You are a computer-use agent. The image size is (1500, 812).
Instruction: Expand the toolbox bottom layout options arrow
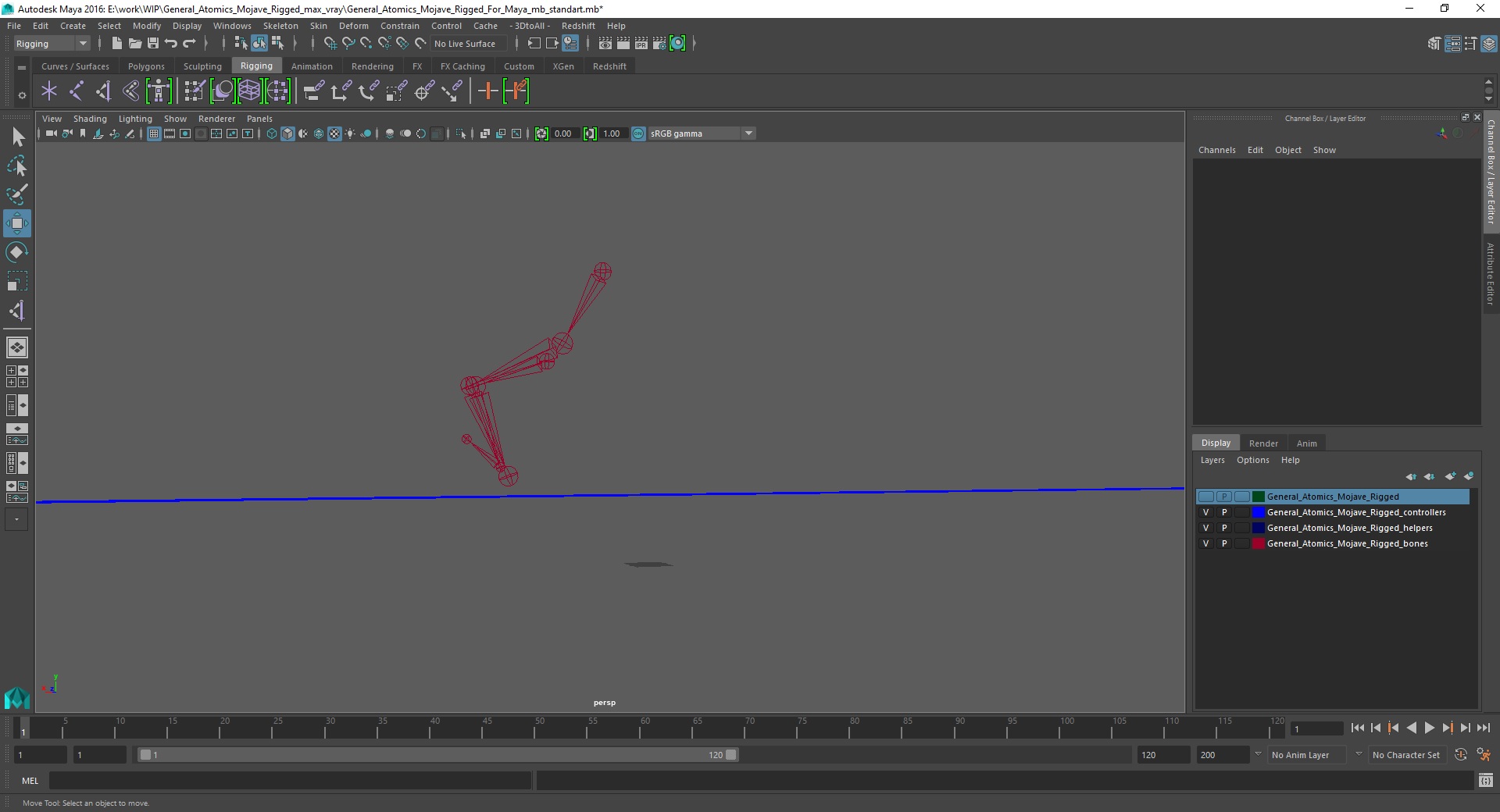coord(16,519)
